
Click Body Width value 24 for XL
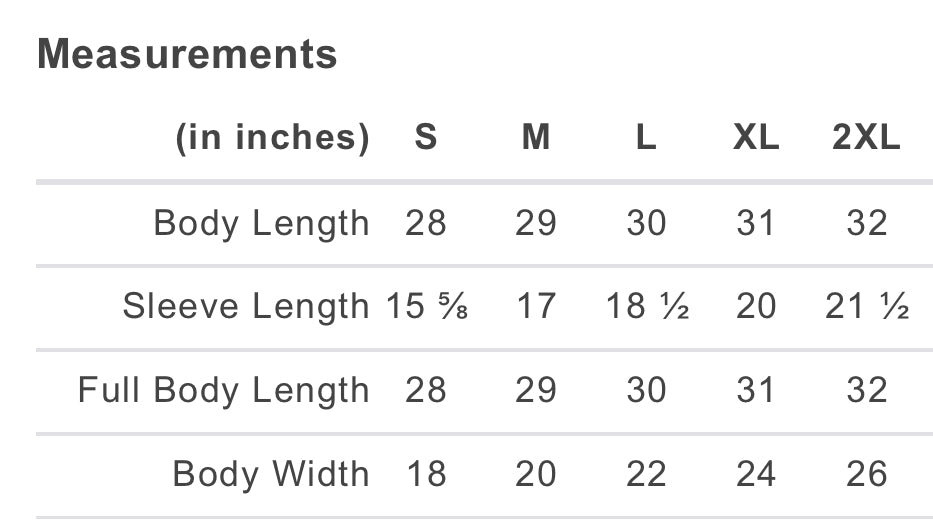coord(756,474)
